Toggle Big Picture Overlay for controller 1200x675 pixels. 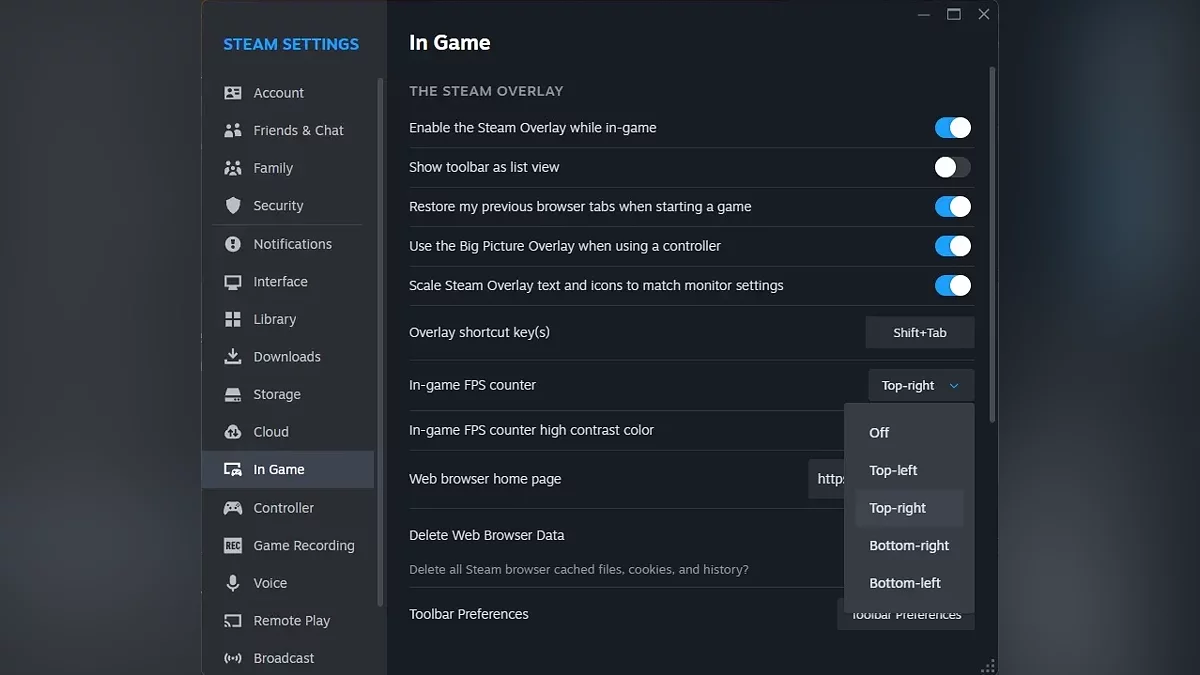[x=952, y=246]
